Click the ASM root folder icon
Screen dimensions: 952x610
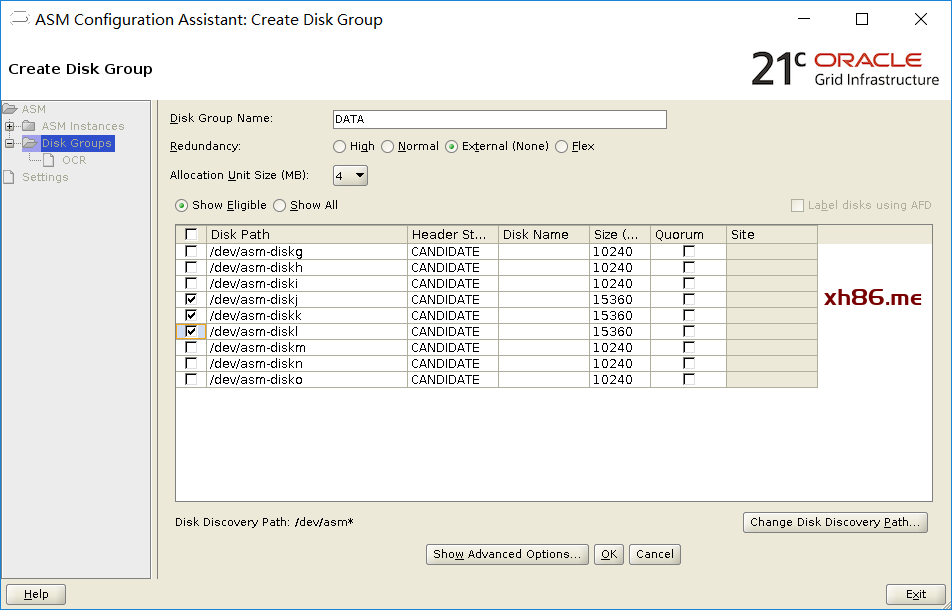point(10,109)
